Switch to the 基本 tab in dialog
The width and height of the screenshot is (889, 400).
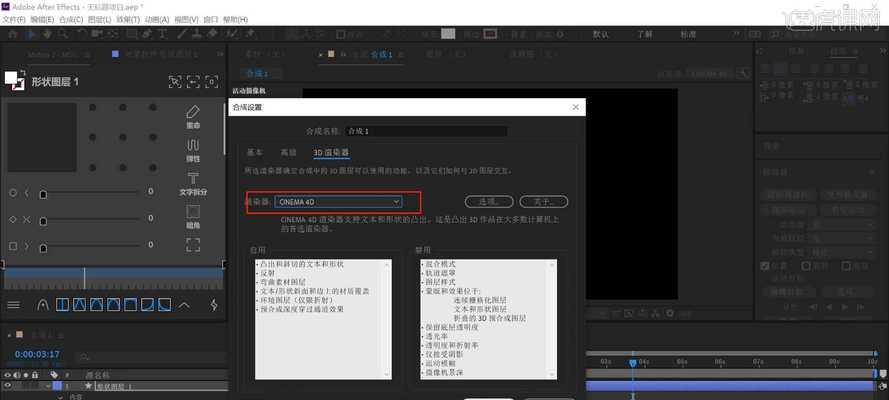coord(255,152)
